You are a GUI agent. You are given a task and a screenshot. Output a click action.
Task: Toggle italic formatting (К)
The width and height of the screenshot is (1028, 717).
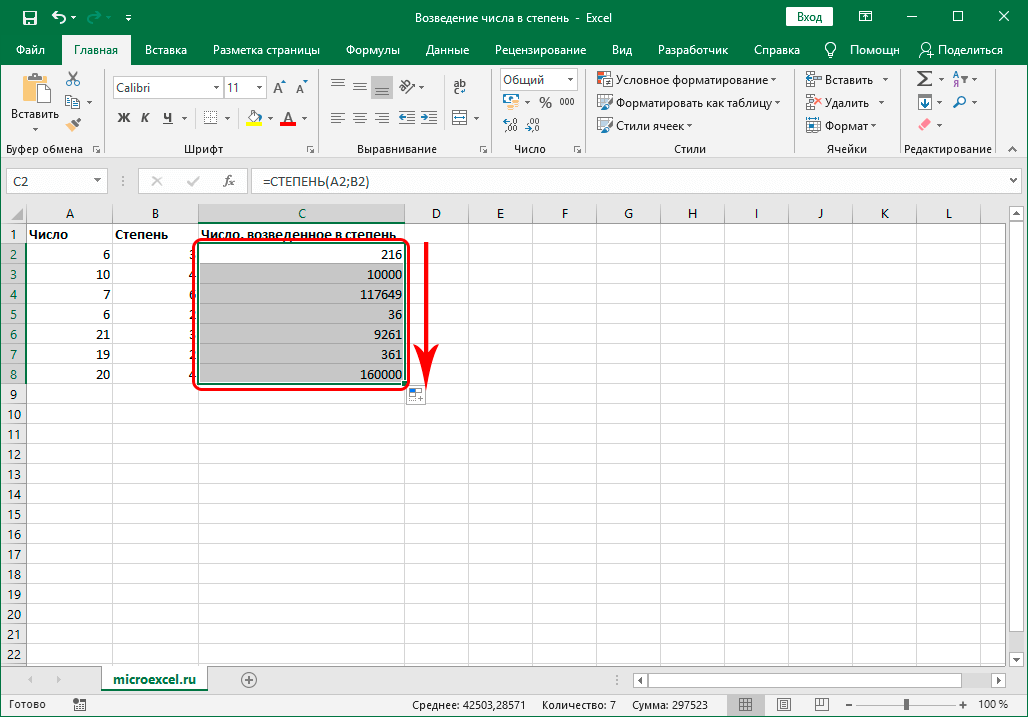[x=146, y=118]
